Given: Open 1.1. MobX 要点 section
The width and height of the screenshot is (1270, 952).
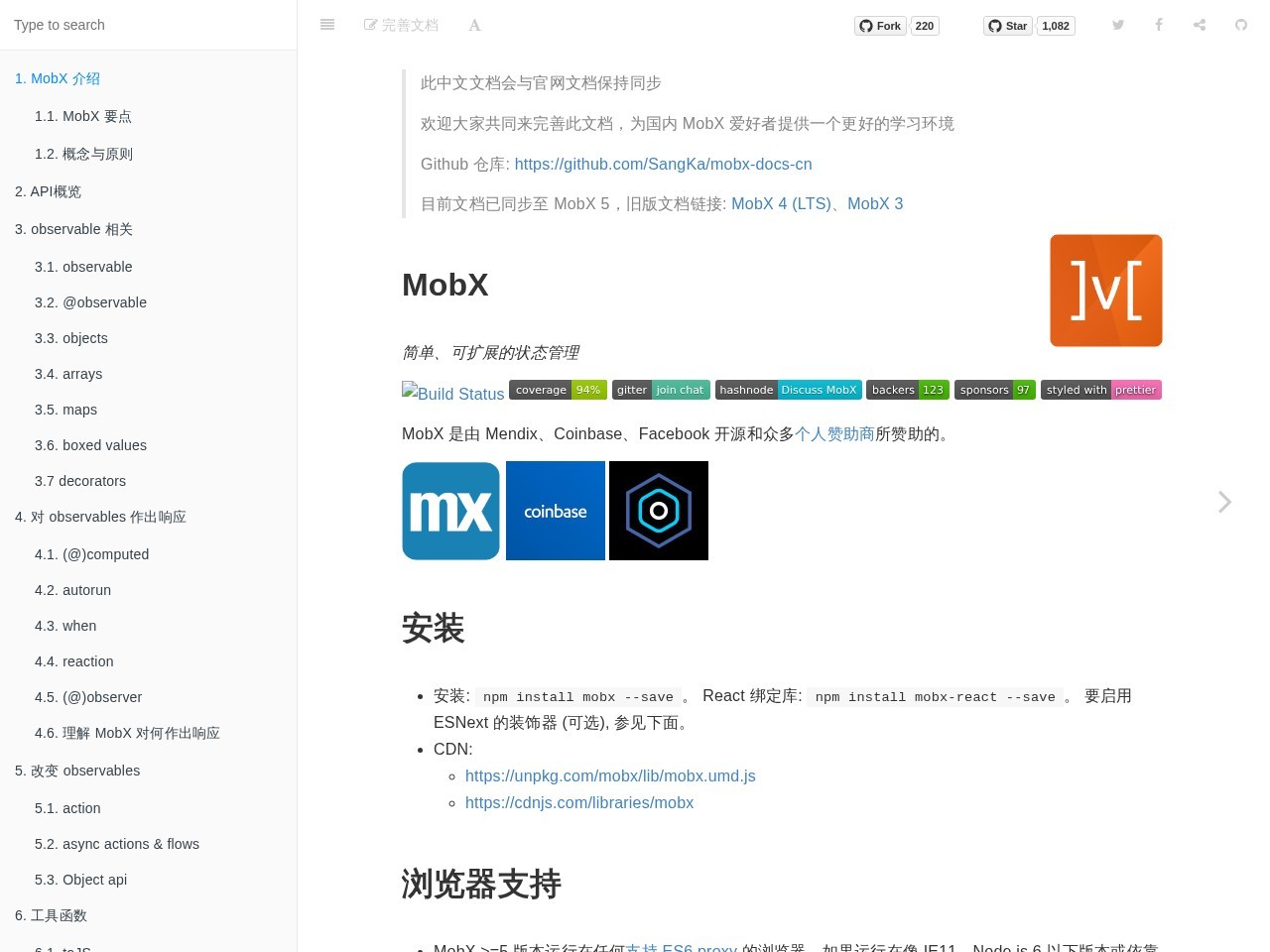Looking at the screenshot, I should tap(149, 116).
